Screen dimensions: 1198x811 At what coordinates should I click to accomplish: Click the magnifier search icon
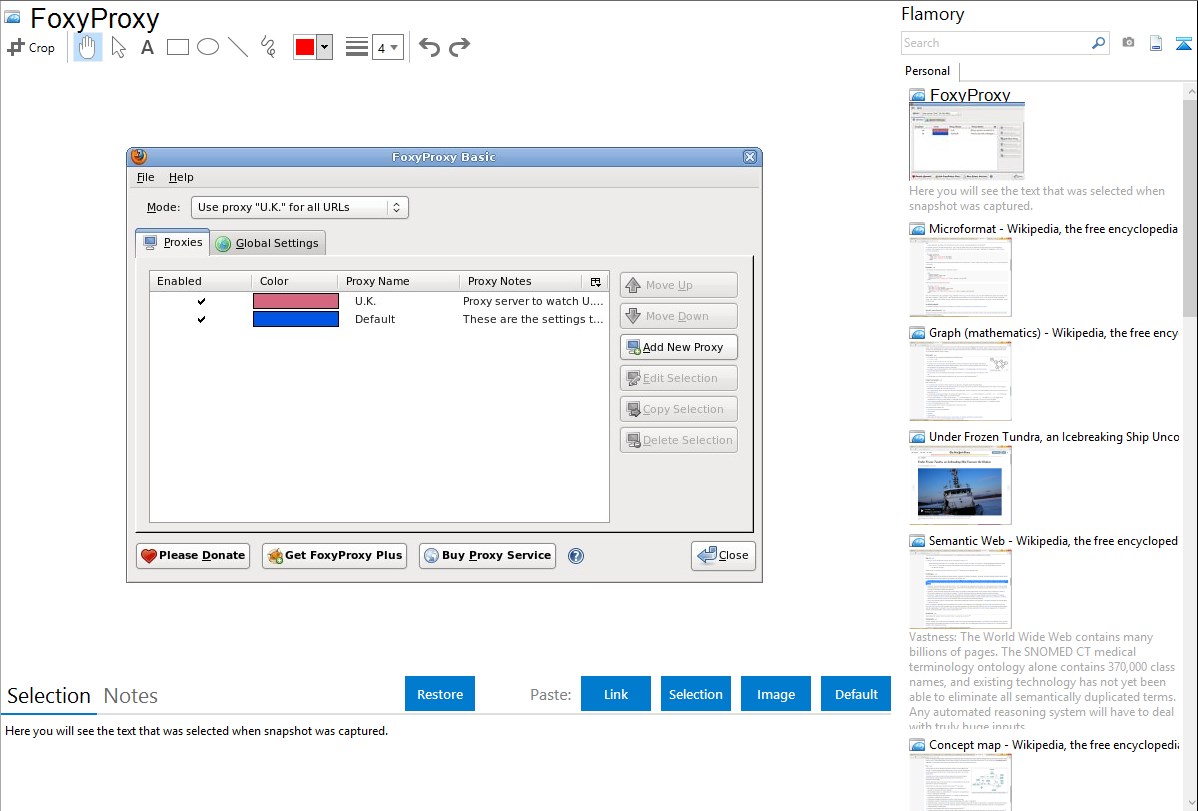point(1098,43)
